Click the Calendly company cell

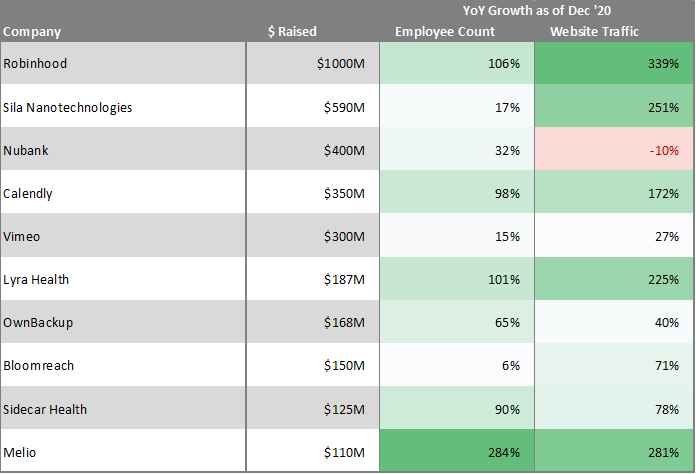(x=123, y=192)
